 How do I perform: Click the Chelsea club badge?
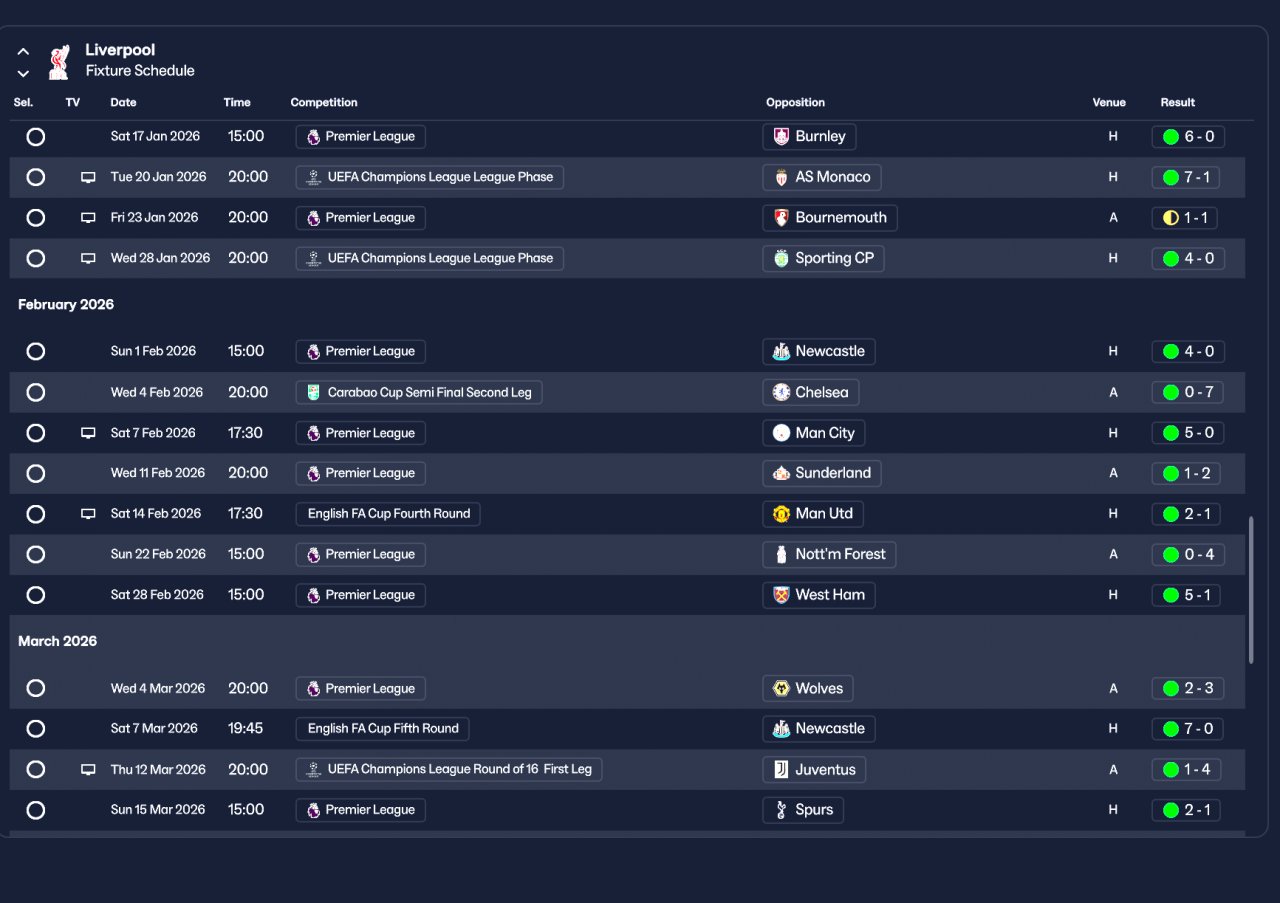(x=782, y=393)
